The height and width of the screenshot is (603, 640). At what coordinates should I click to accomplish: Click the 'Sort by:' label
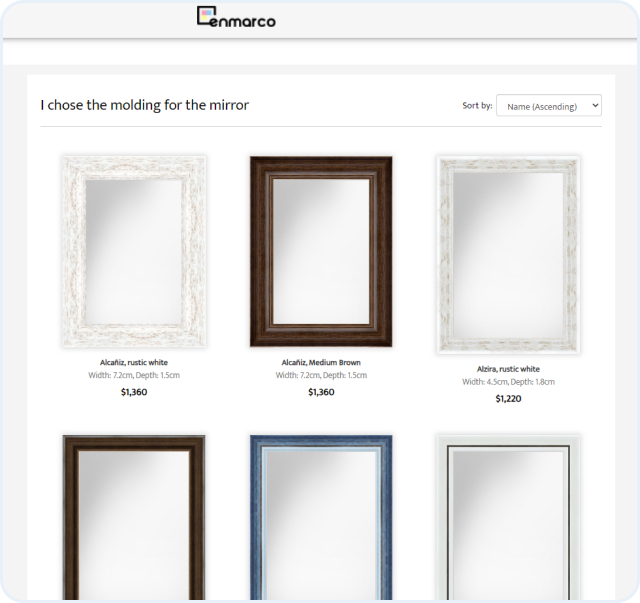pyautogui.click(x=477, y=106)
